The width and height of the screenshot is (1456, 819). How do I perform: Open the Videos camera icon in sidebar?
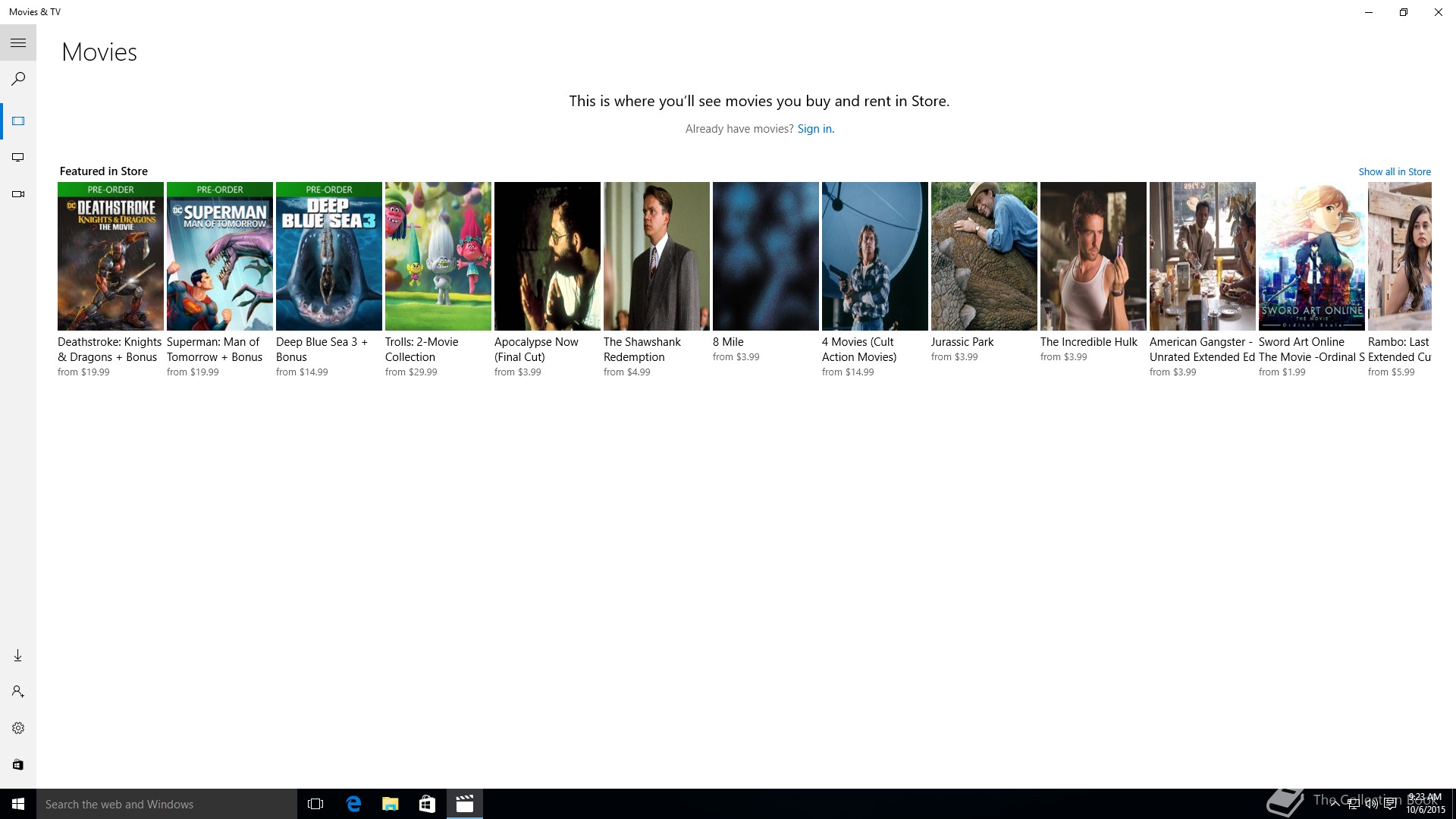click(x=18, y=194)
